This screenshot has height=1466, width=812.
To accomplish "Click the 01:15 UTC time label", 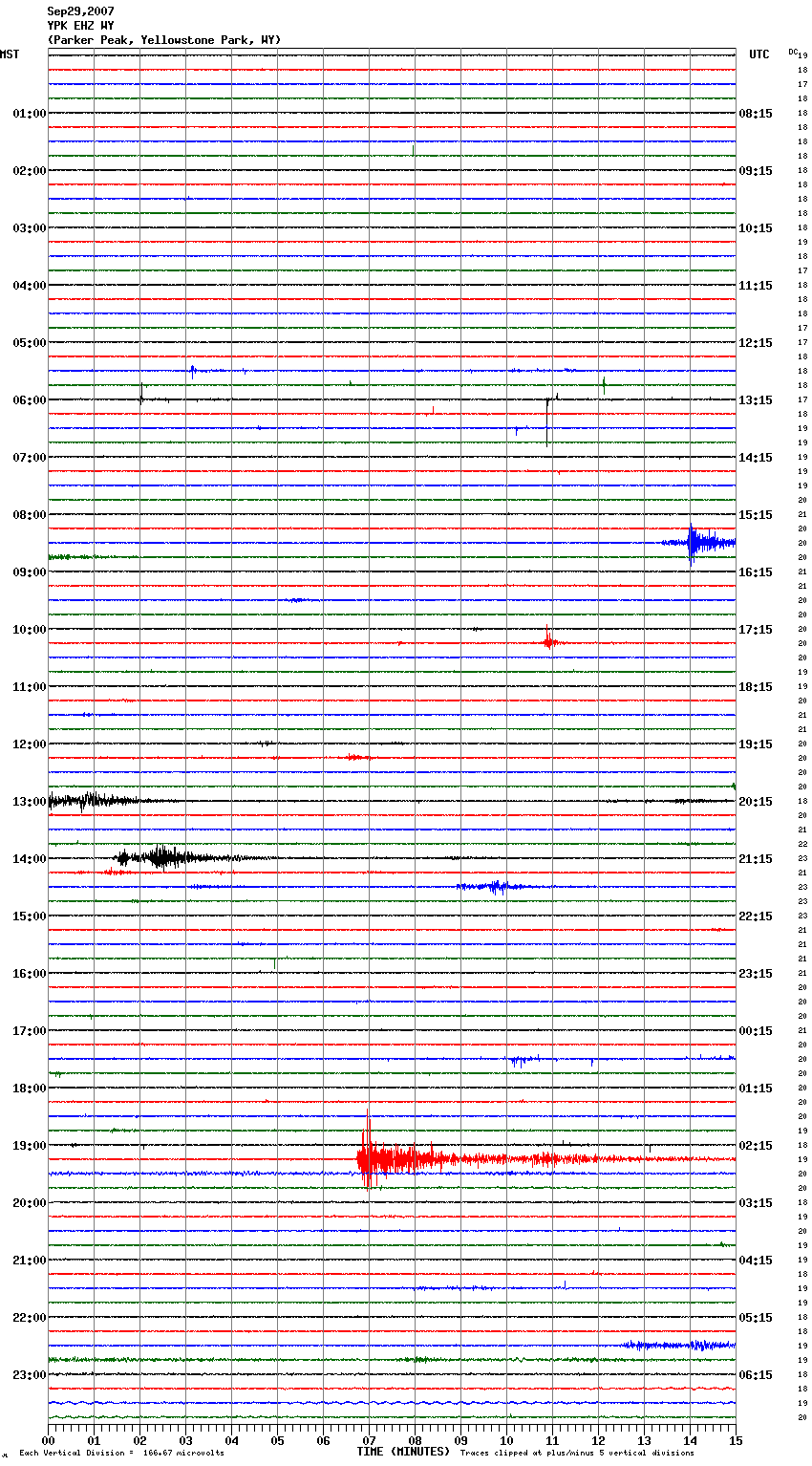I will coord(756,1089).
